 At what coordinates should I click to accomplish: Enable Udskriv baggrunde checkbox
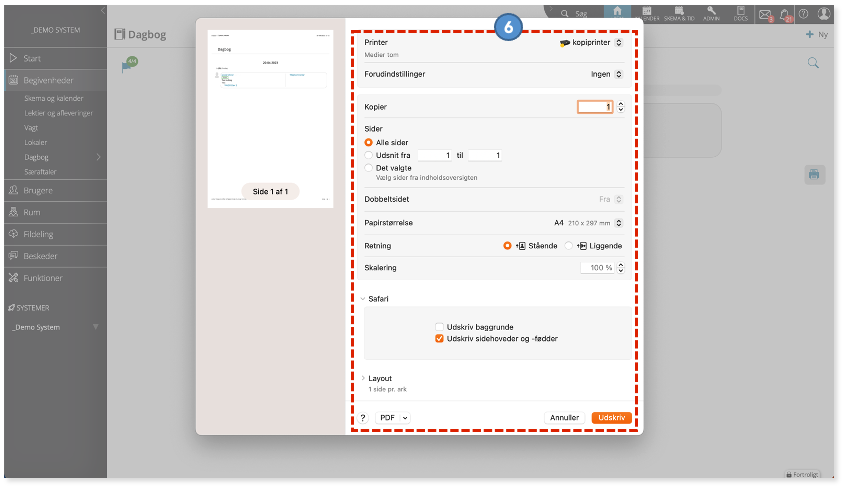click(x=439, y=327)
